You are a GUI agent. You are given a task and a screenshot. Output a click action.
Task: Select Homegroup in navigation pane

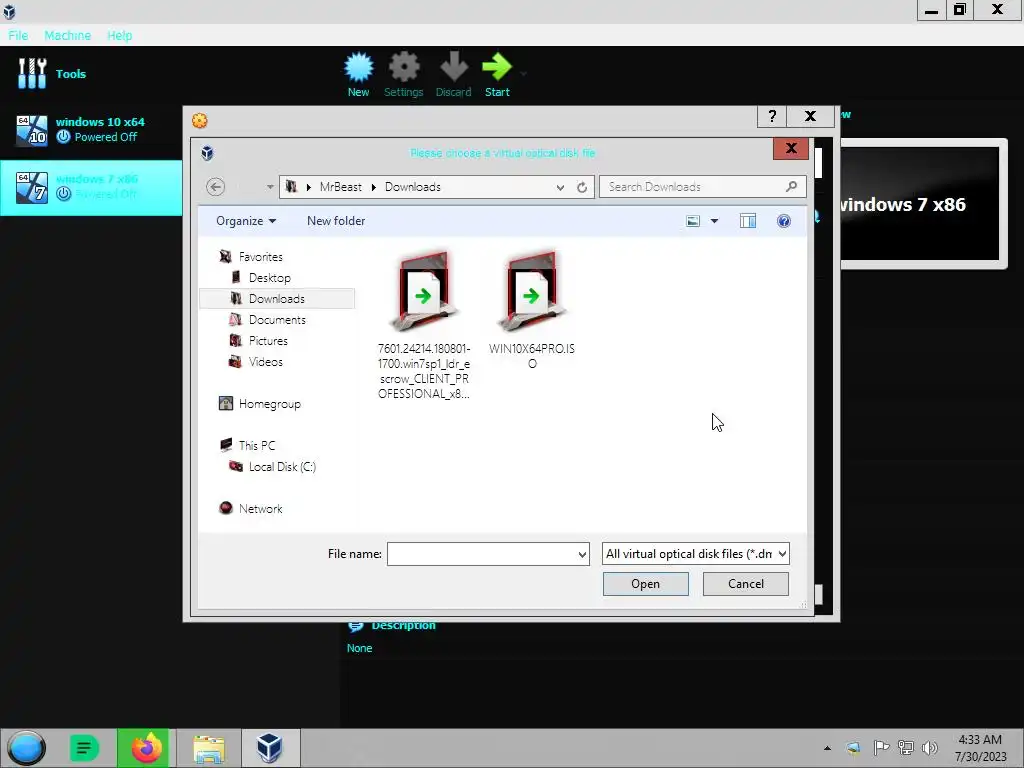(x=269, y=404)
